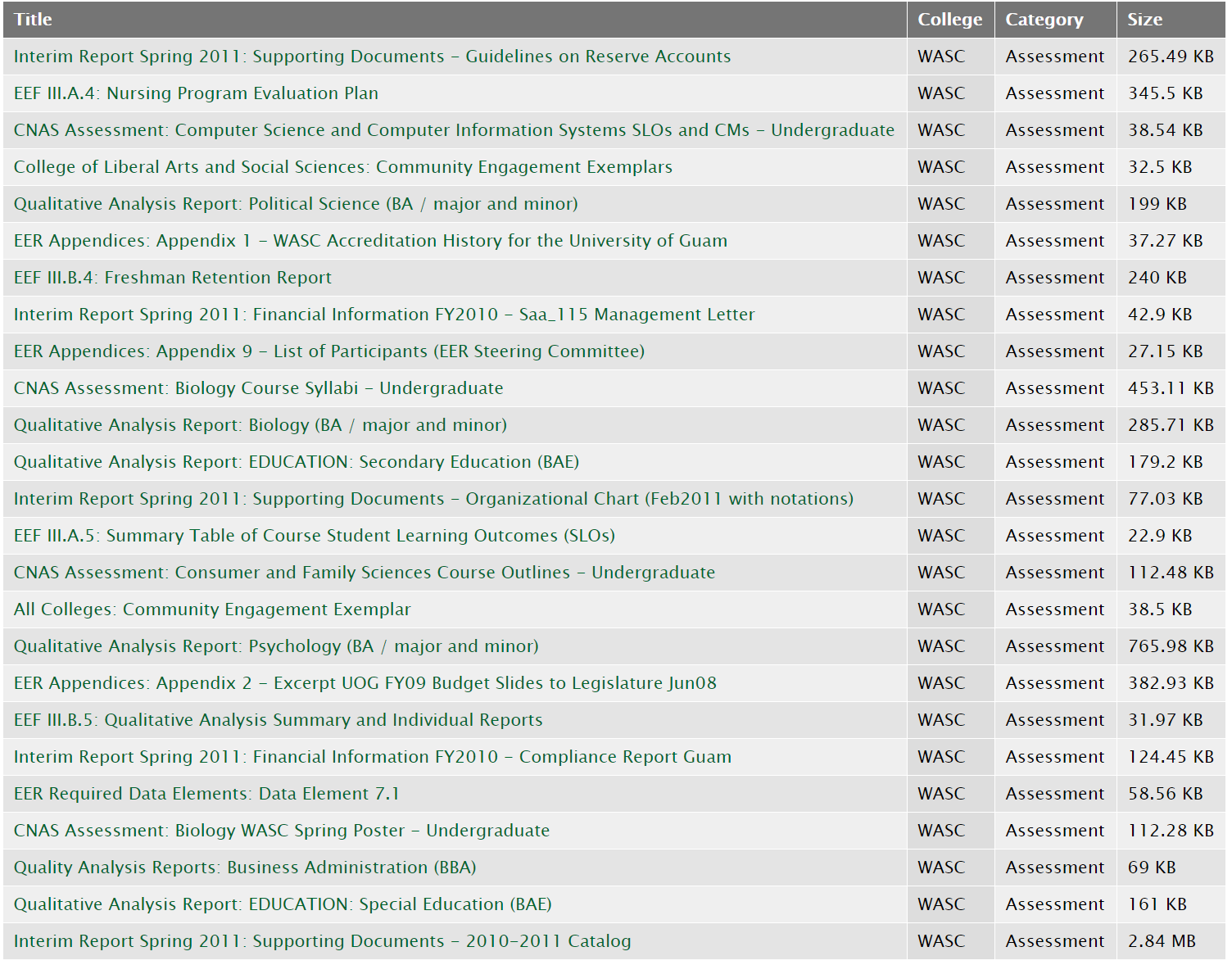This screenshot has height=965, width=1232.
Task: Select the 112.48 KB size cell
Action: pyautogui.click(x=1171, y=573)
